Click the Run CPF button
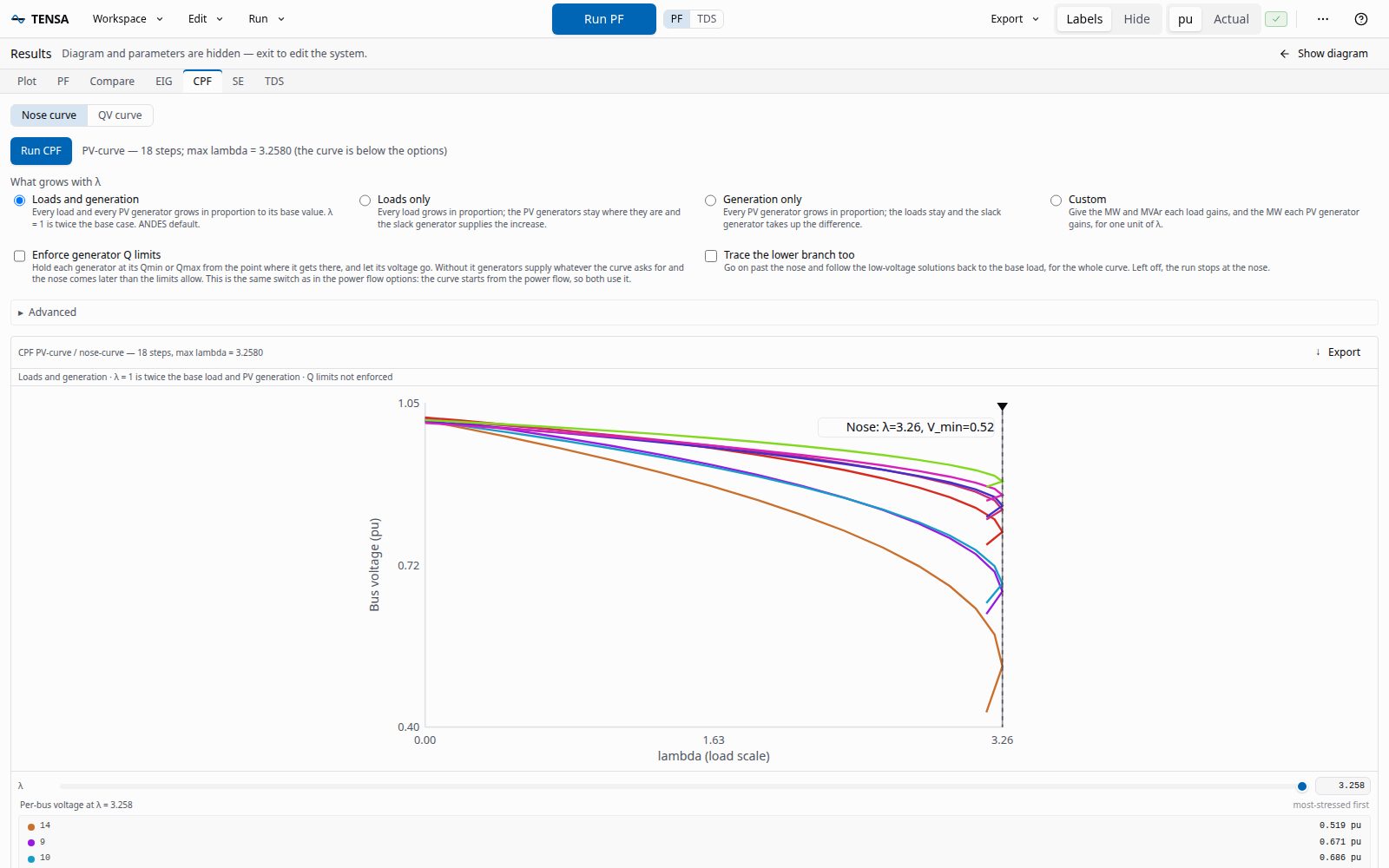This screenshot has height=868, width=1389. click(41, 151)
